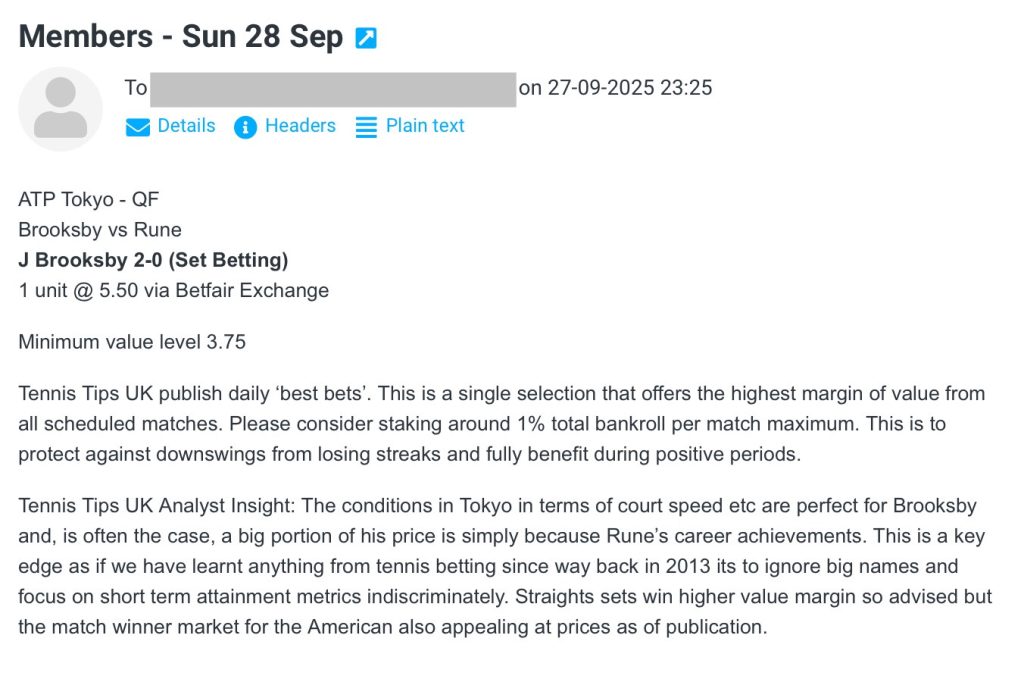Screen dimensions: 1024x679
Task: Click the subject 'Members - Sun 28 Sep'
Action: pyautogui.click(x=181, y=37)
